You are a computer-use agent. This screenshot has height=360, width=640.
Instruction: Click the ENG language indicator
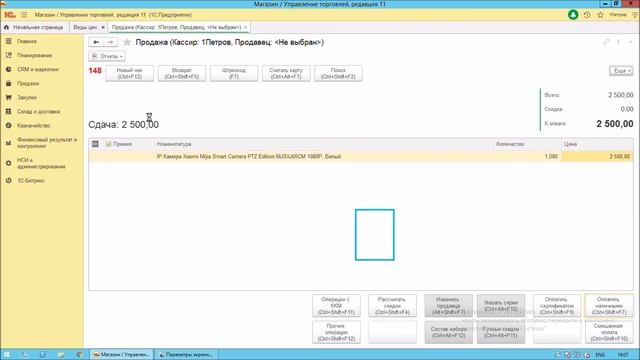(x=600, y=355)
